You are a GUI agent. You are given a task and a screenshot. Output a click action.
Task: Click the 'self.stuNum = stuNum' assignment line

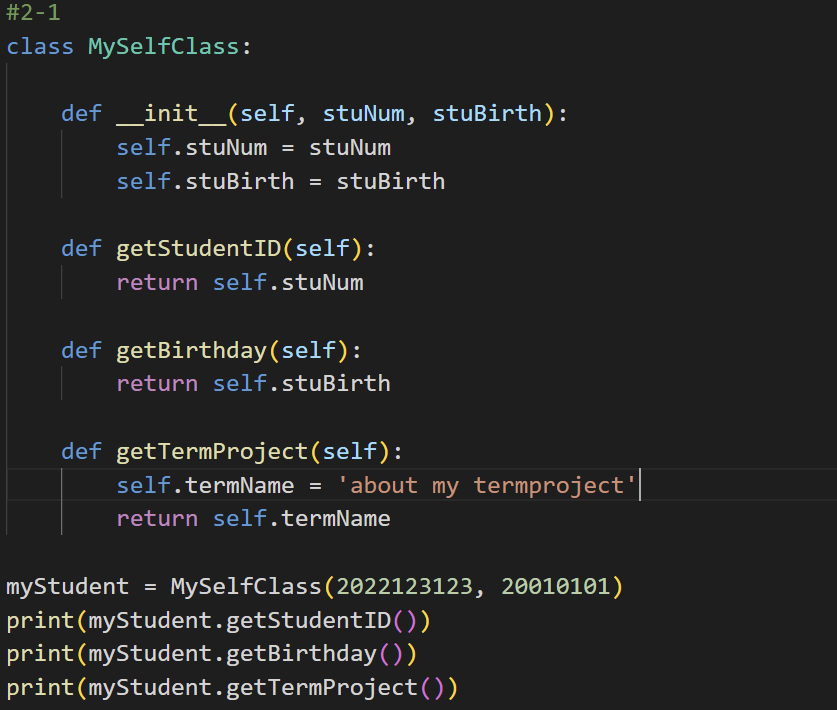(x=254, y=148)
